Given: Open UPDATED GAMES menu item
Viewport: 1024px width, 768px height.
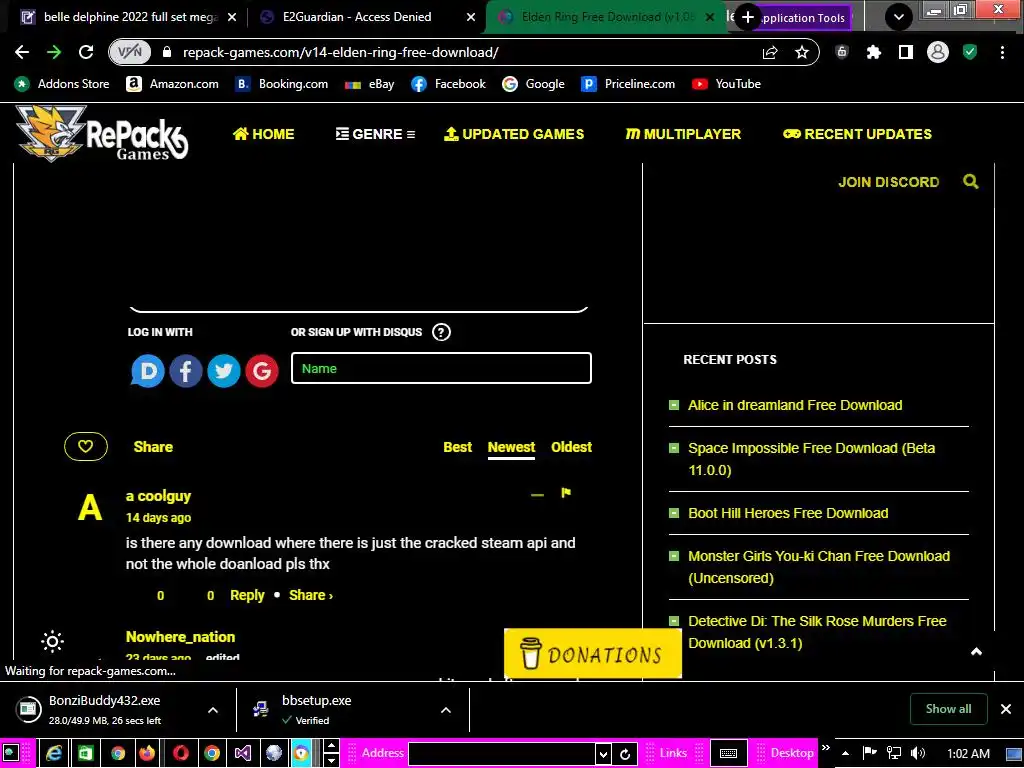Looking at the screenshot, I should (514, 134).
